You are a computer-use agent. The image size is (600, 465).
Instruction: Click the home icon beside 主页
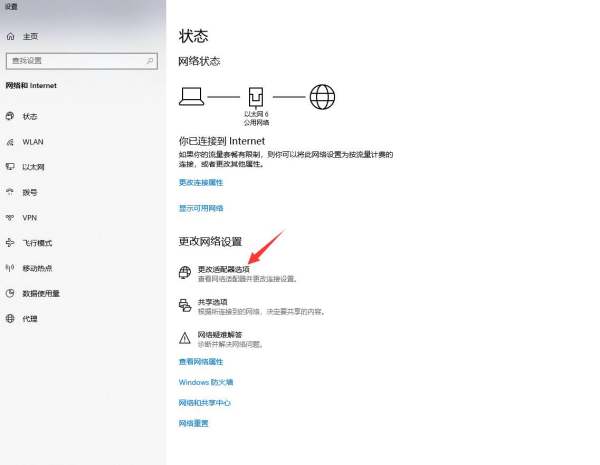(x=11, y=36)
